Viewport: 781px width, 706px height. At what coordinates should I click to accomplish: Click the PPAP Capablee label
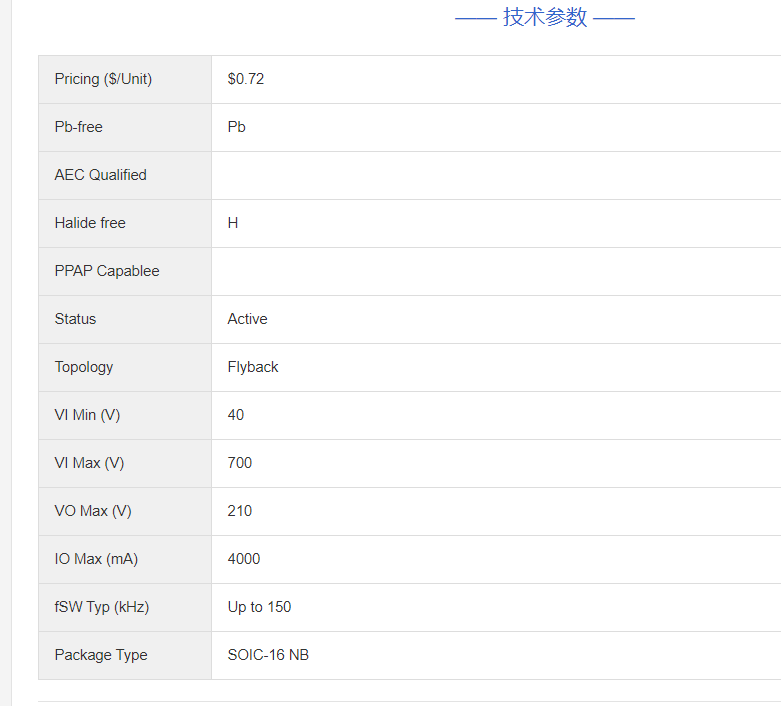tap(107, 271)
